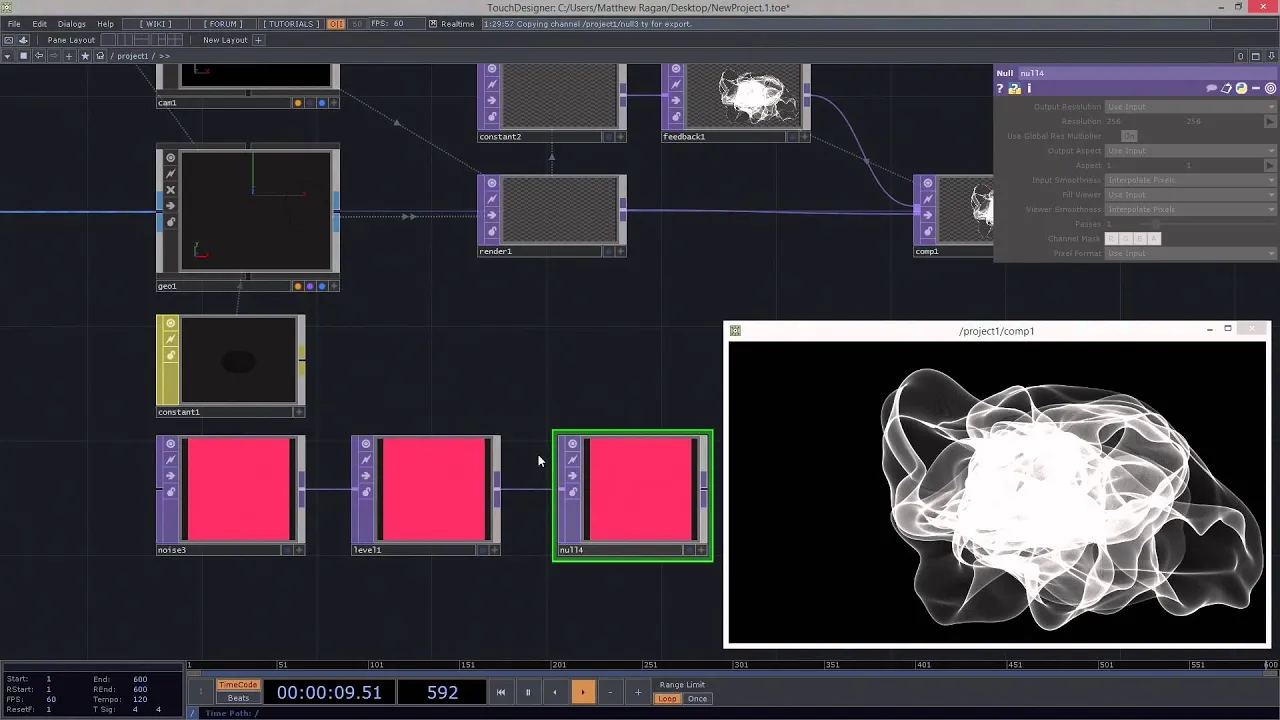Screen dimensions: 1280x720
Task: Go back with left arrow in path bar
Action: (x=39, y=56)
